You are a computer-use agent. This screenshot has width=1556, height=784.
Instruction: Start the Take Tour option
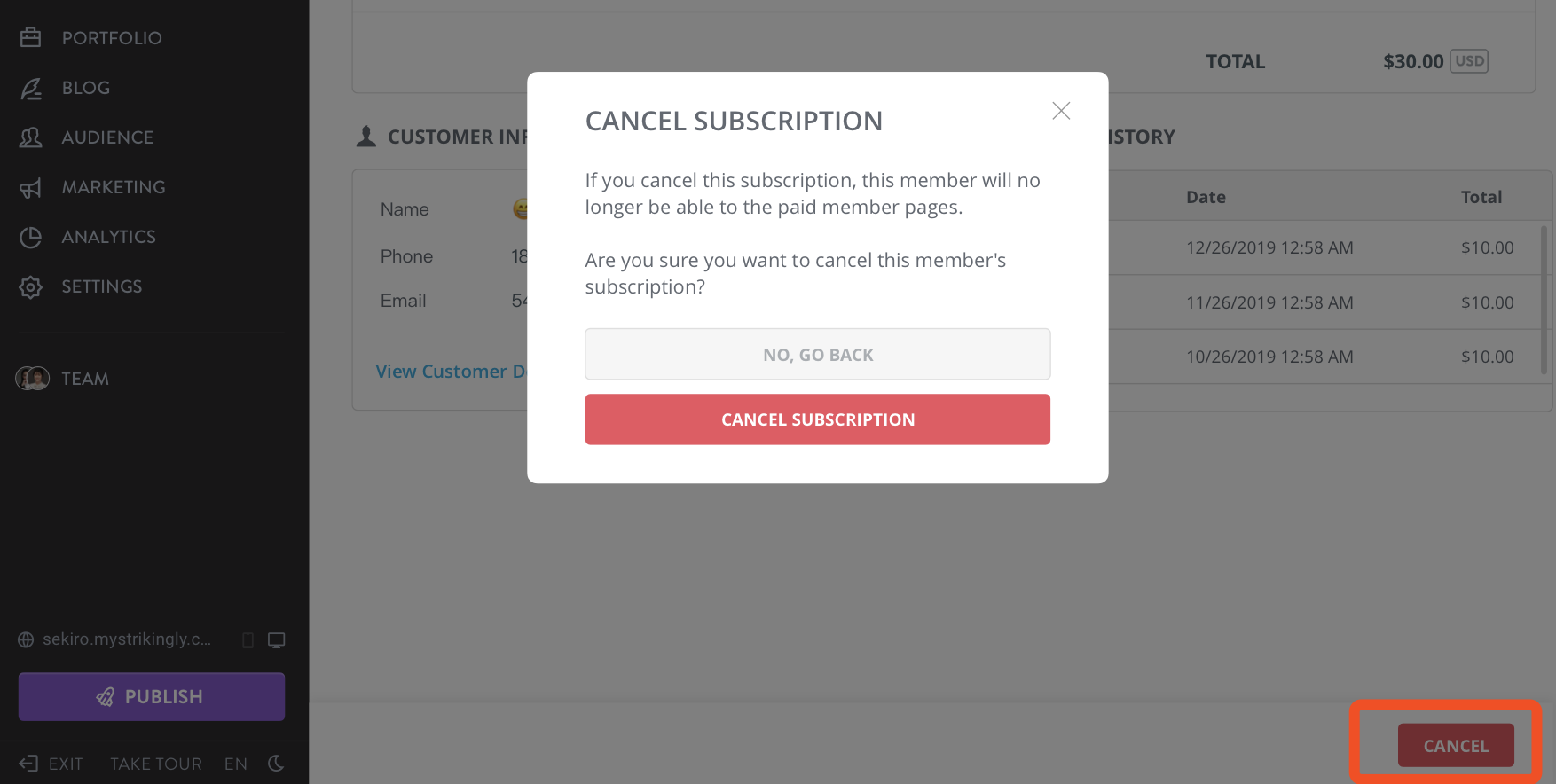(156, 764)
